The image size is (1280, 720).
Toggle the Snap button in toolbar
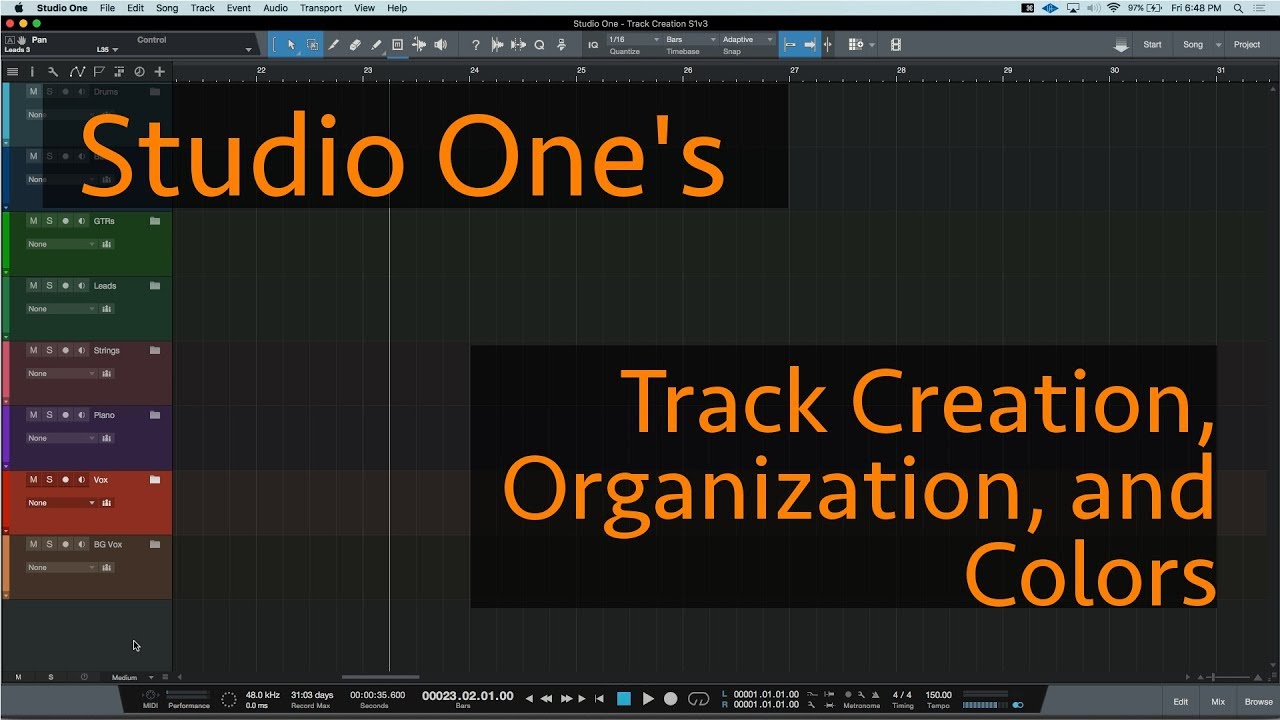790,45
